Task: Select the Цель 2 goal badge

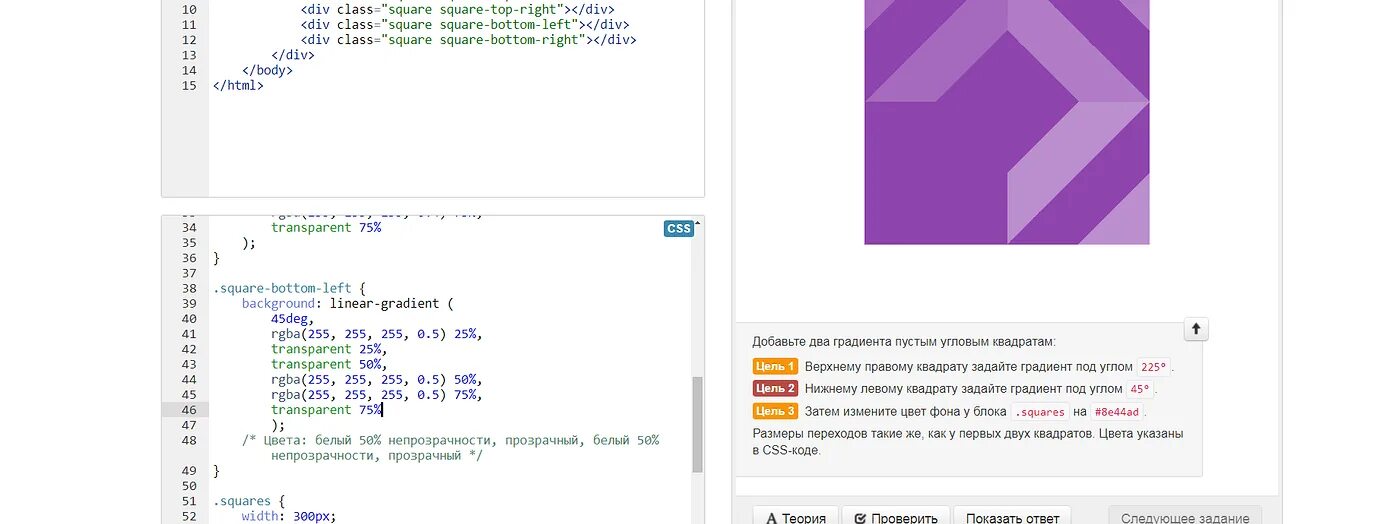Action: pos(775,388)
